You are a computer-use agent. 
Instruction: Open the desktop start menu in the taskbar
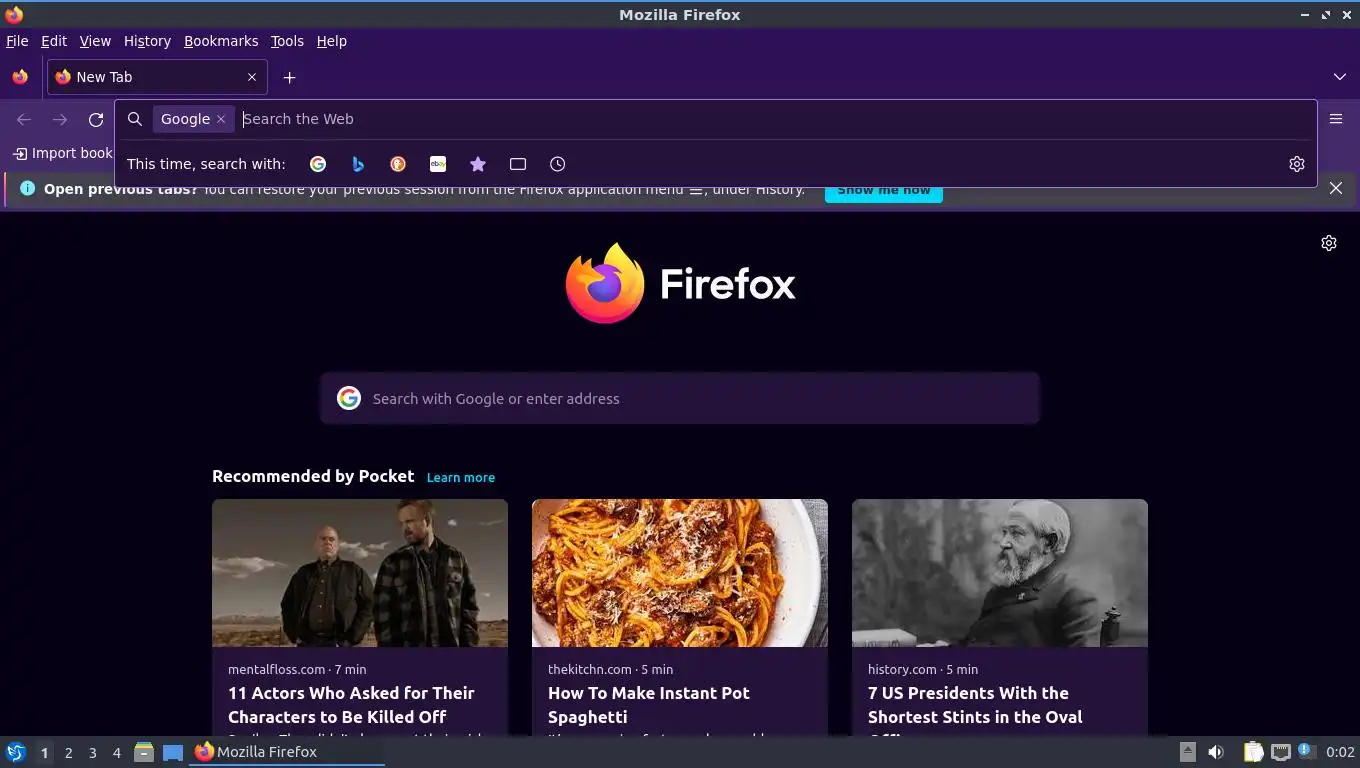click(16, 752)
